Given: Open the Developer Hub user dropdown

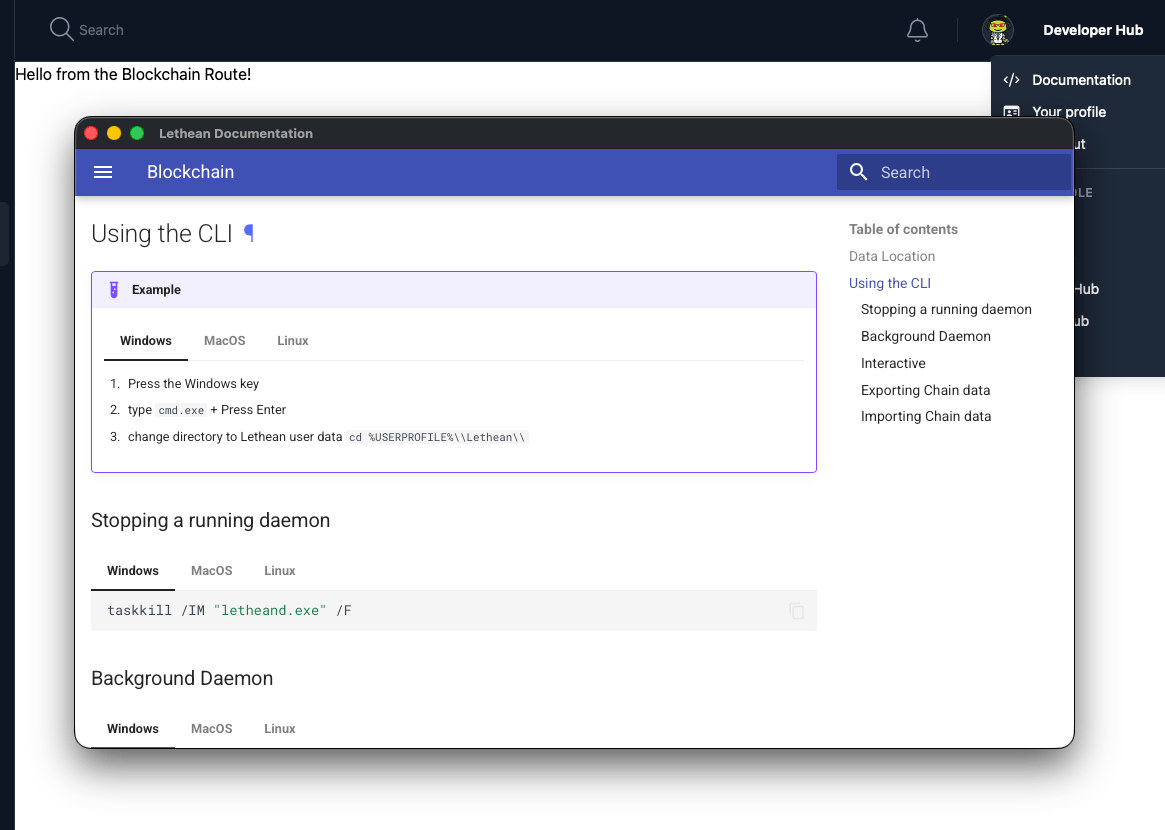Looking at the screenshot, I should [x=1092, y=30].
